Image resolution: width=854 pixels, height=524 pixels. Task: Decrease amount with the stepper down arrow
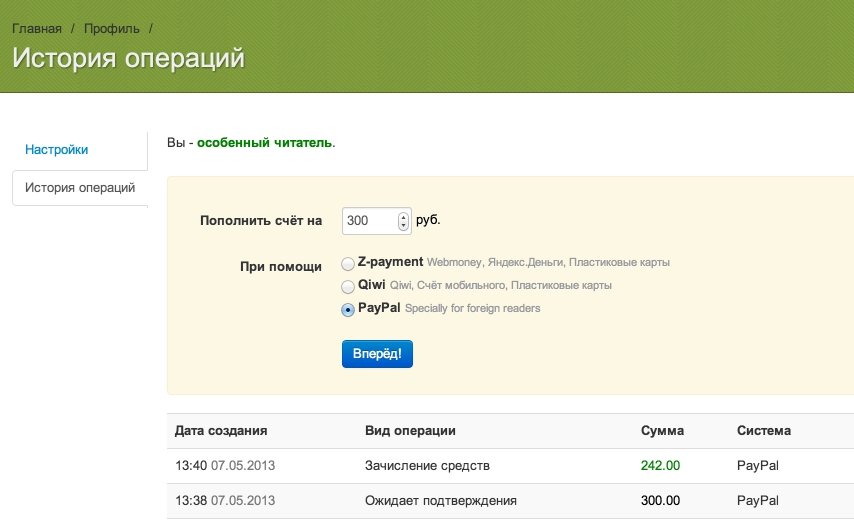[x=403, y=225]
